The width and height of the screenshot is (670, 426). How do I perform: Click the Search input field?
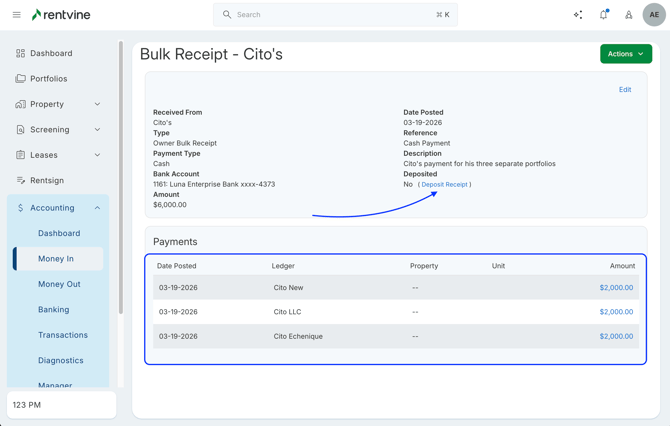pos(335,15)
